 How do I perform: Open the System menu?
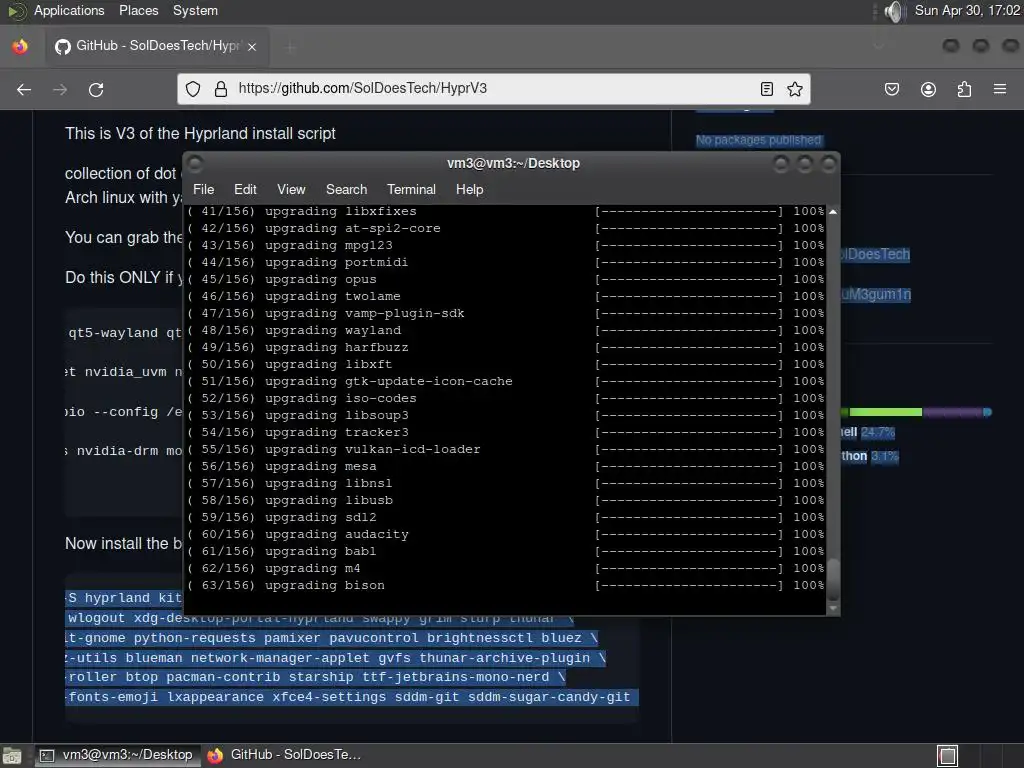click(195, 10)
